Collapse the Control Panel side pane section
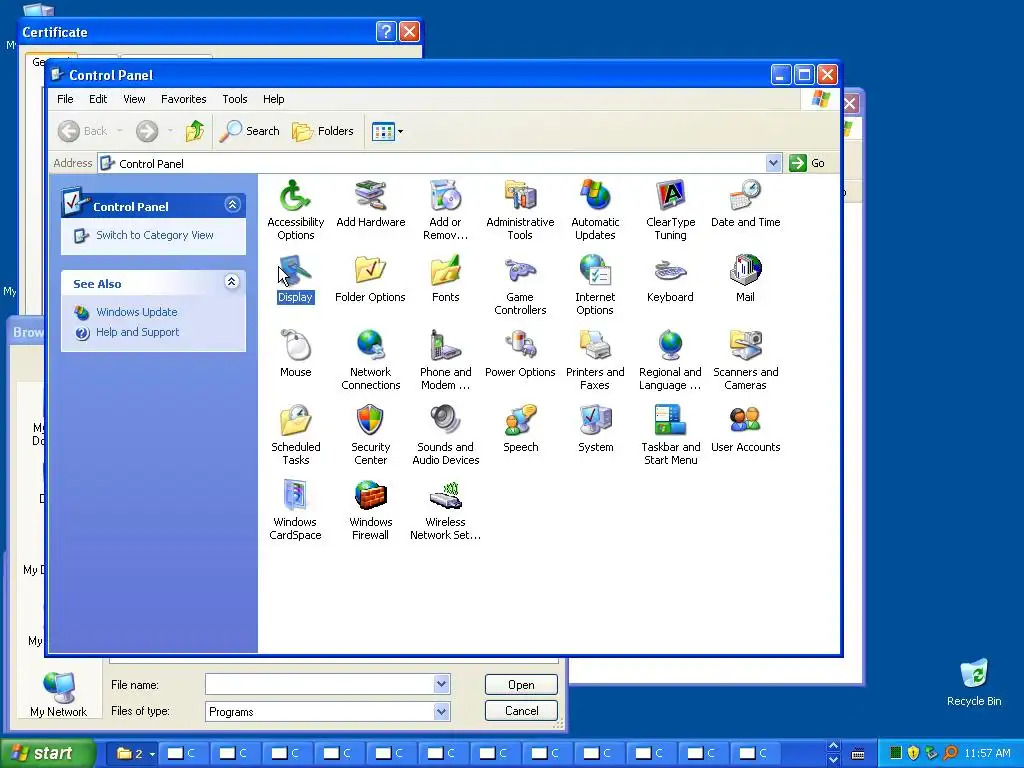The image size is (1024, 768). pos(232,205)
